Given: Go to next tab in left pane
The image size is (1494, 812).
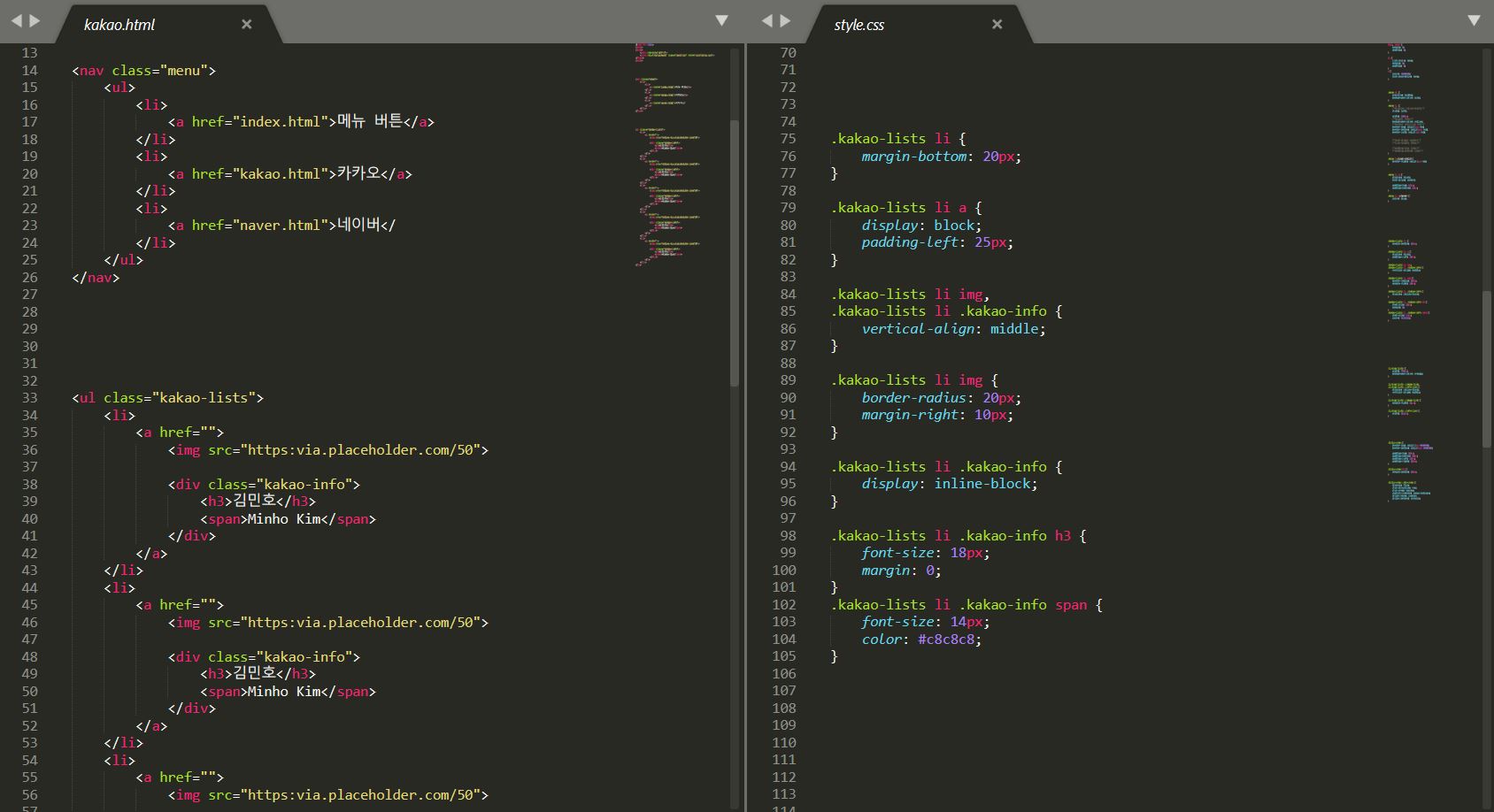Looking at the screenshot, I should (x=35, y=20).
